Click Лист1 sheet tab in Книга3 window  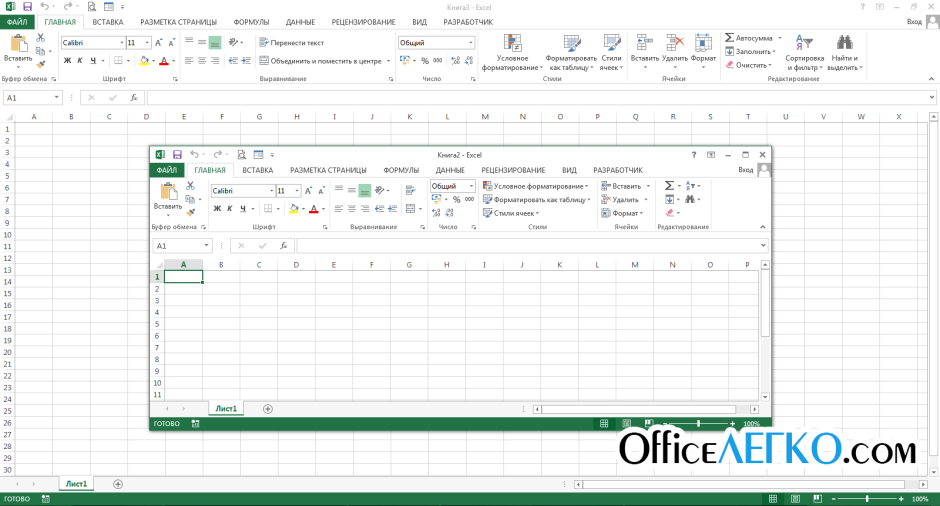[76, 484]
